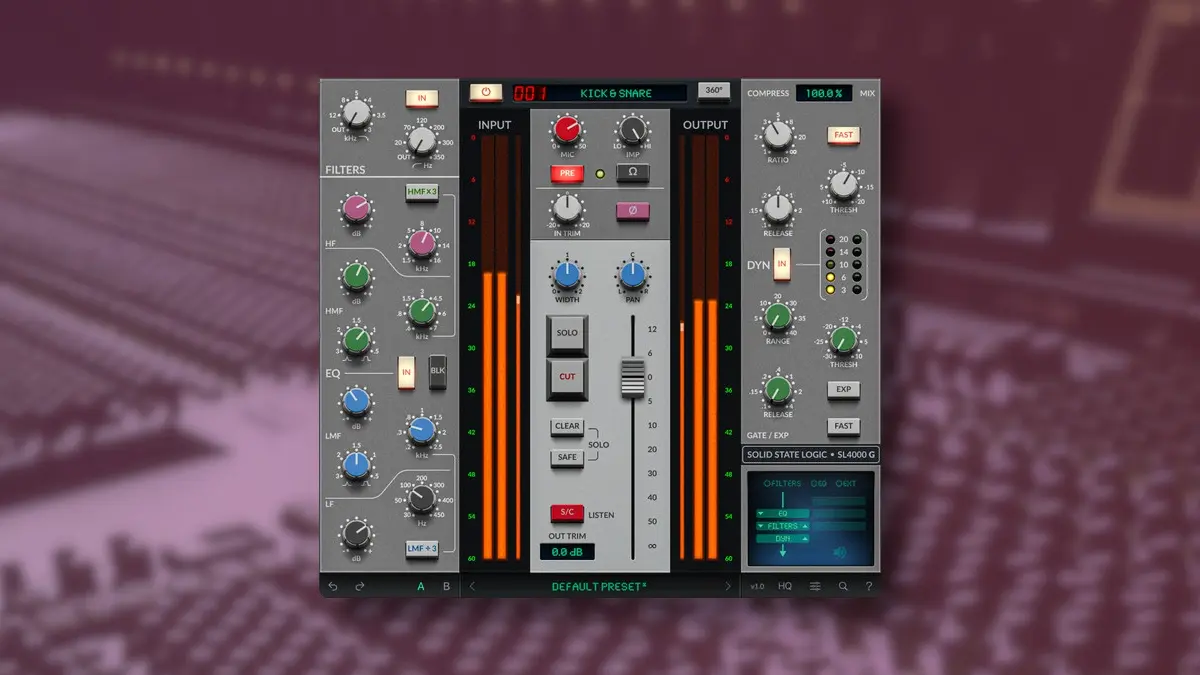1200x675 pixels.
Task: Click the compressor RELEASE knob
Action: coord(777,207)
